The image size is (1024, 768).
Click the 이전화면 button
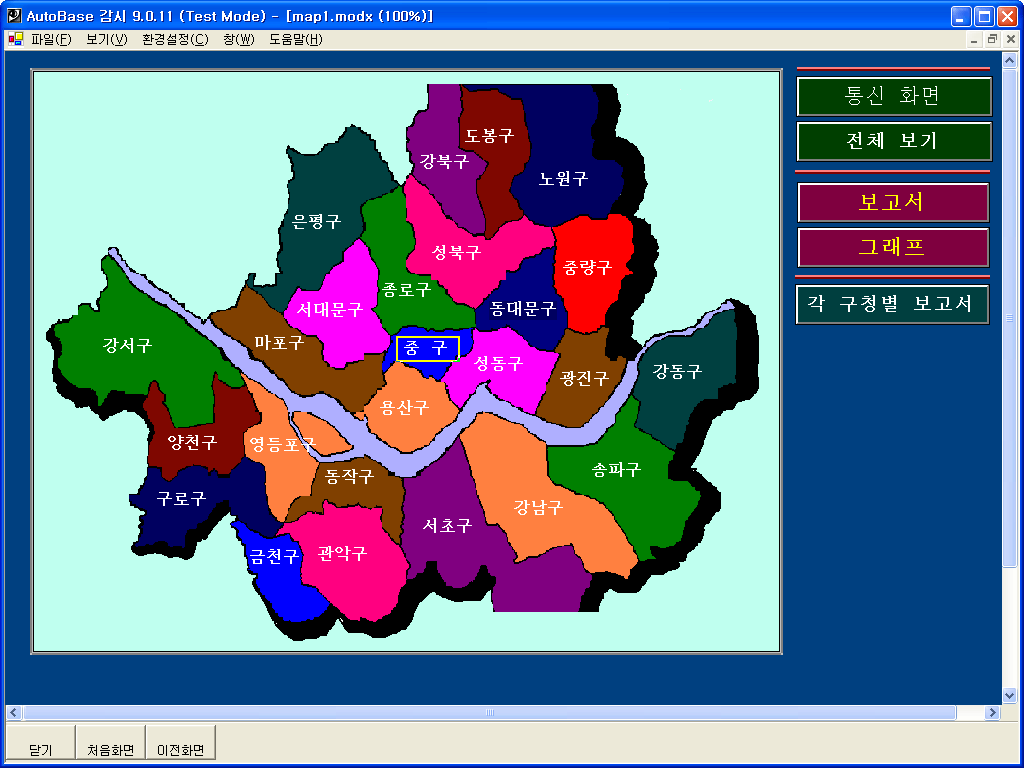pos(181,749)
